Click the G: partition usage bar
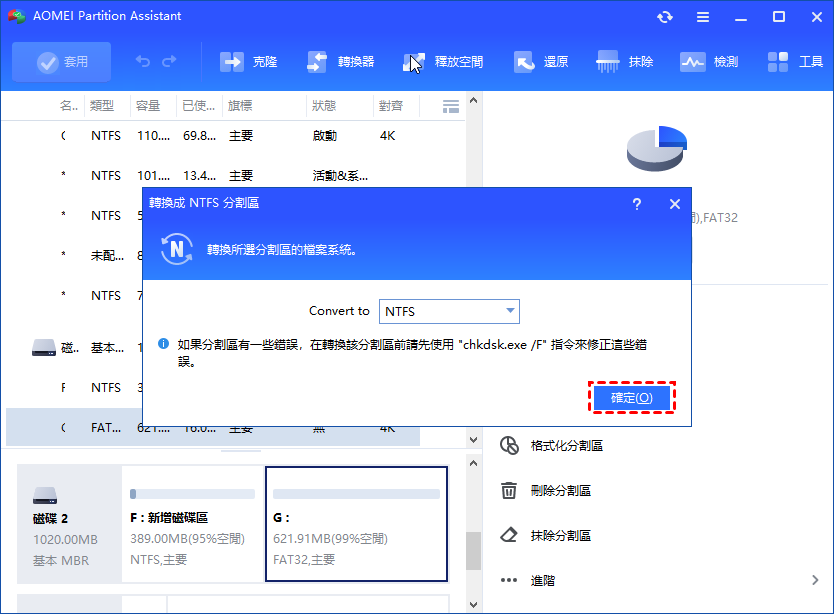Viewport: 834px width, 614px height. 356,494
